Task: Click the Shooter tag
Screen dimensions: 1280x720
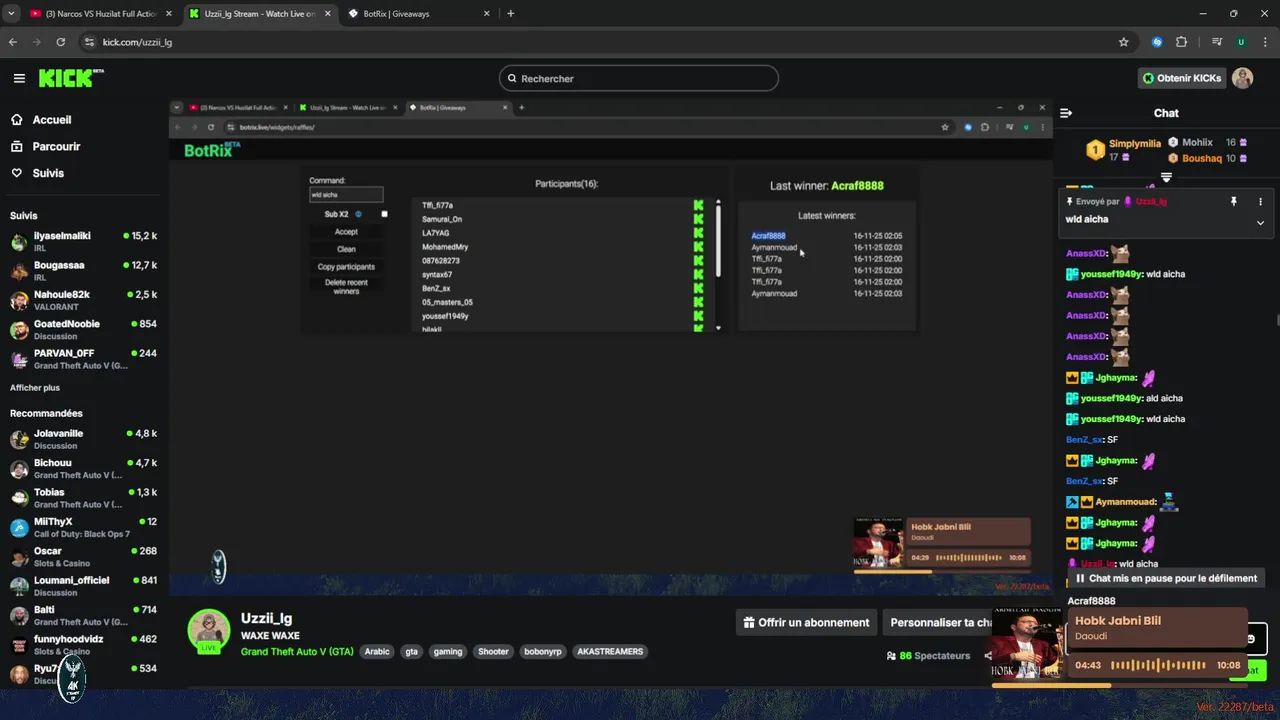Action: tap(493, 651)
